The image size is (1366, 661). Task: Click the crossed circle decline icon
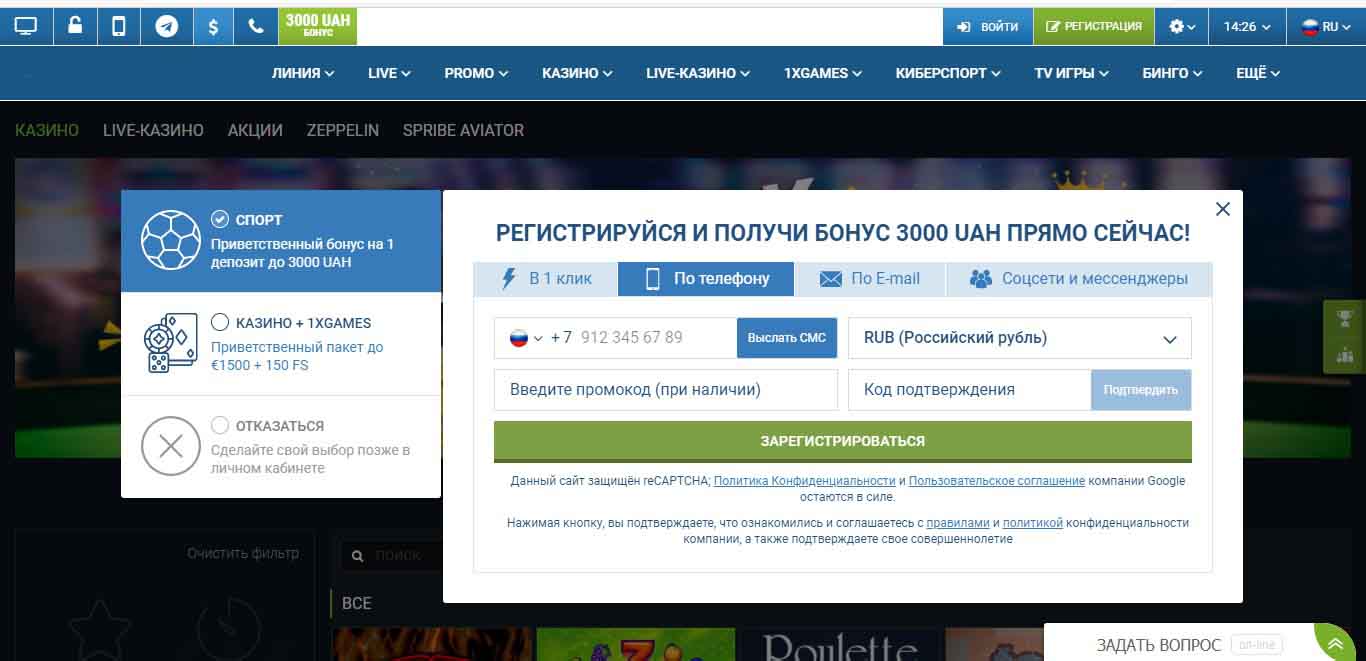pos(171,446)
